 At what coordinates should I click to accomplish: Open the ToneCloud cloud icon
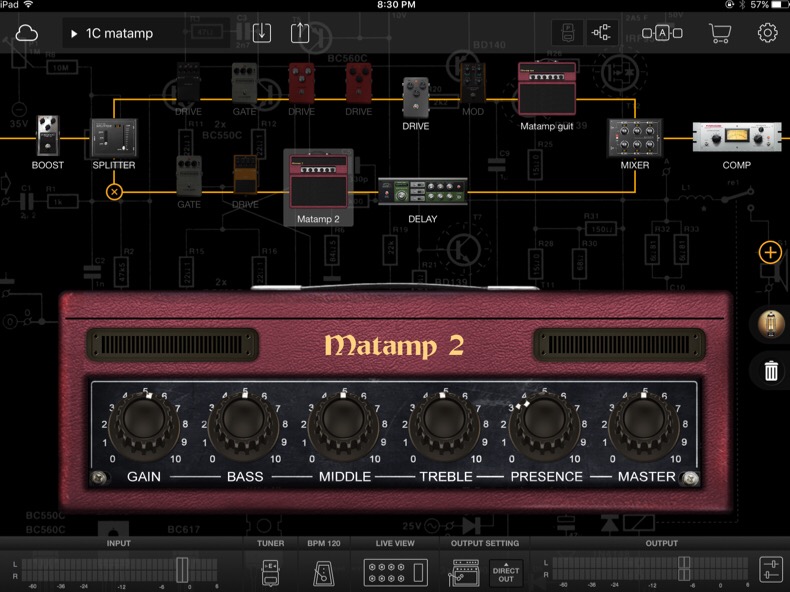[26, 33]
